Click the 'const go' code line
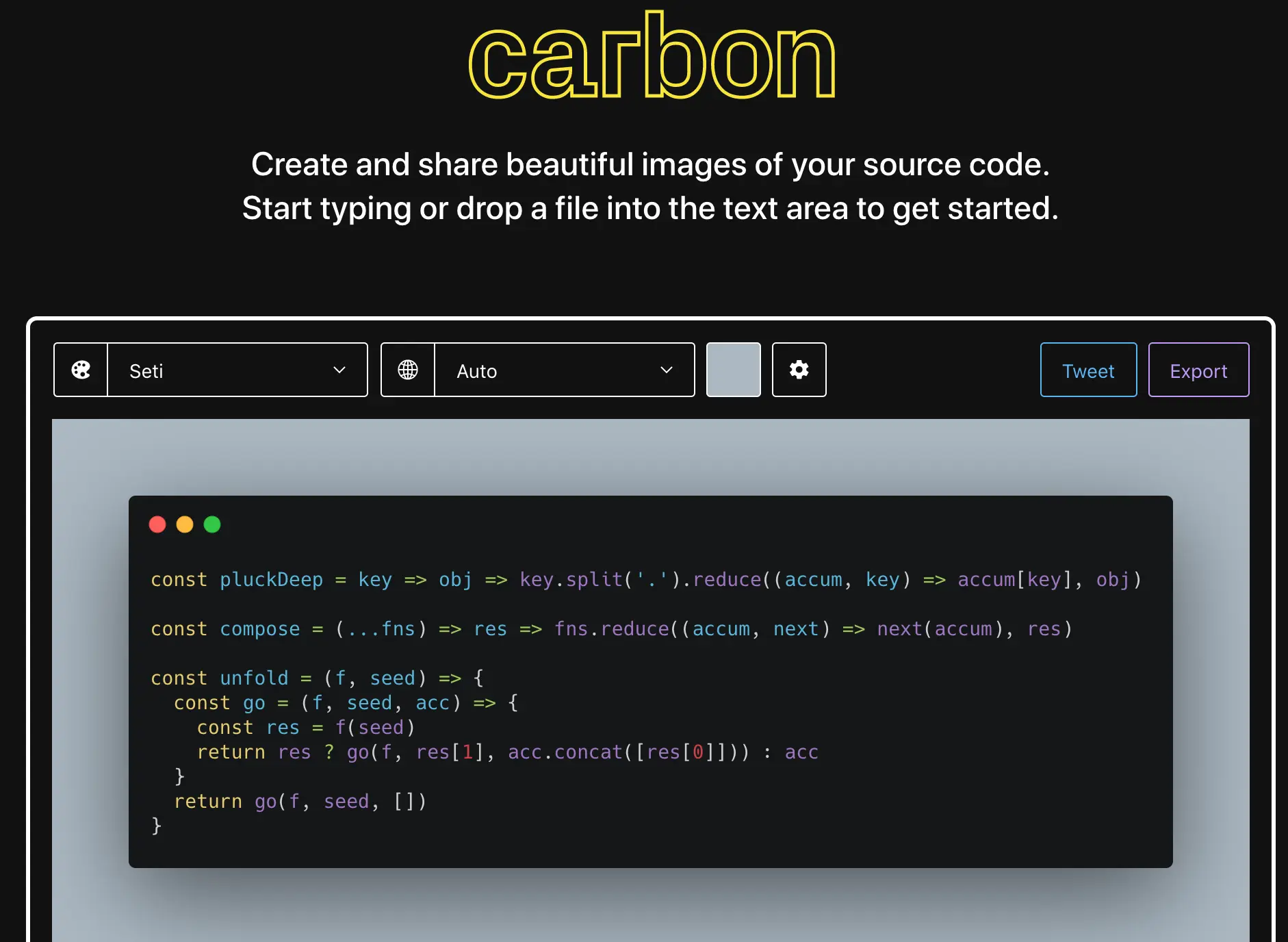Viewport: 1288px width, 942px height. pos(346,703)
